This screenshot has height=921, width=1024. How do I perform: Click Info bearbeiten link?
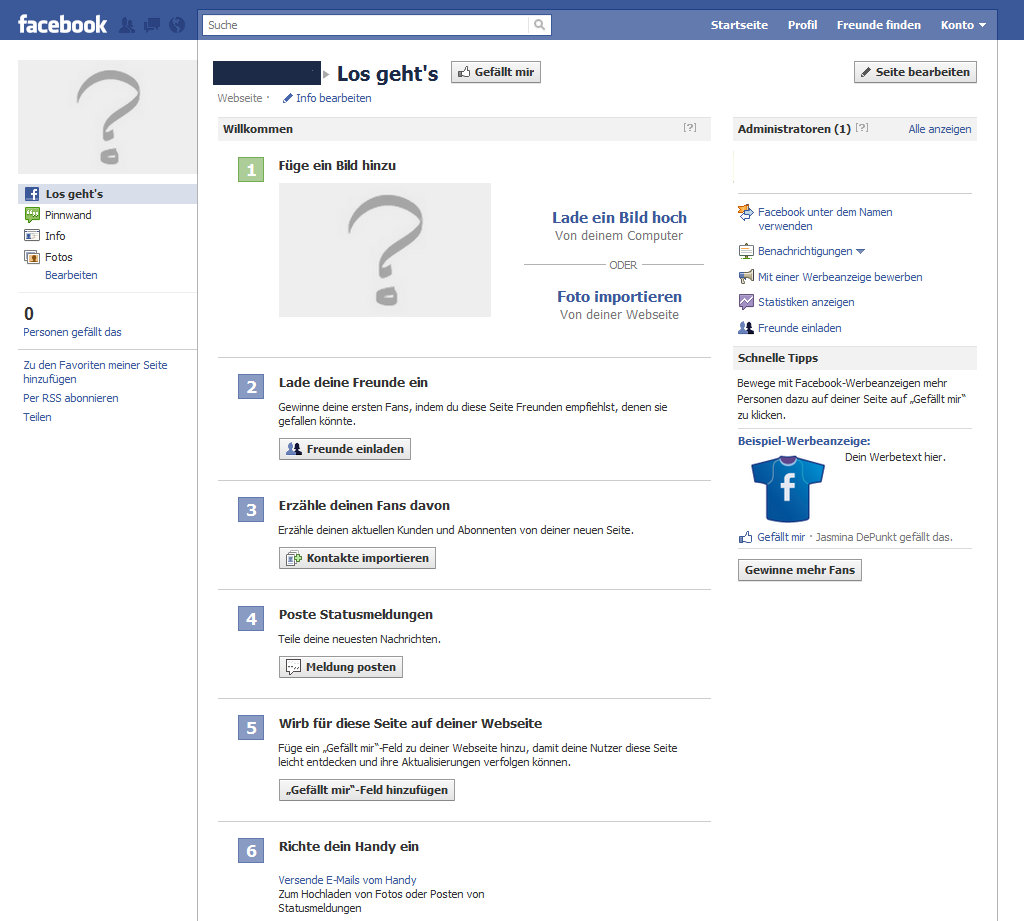334,98
